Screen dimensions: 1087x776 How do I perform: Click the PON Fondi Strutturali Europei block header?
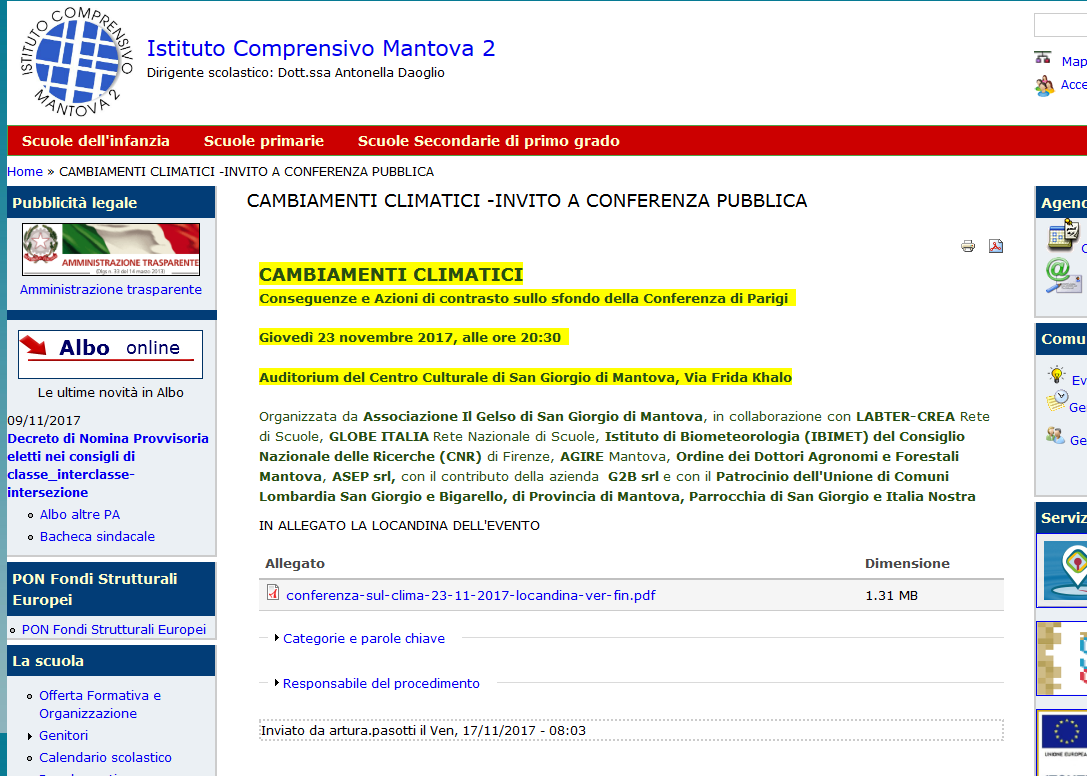[111, 589]
